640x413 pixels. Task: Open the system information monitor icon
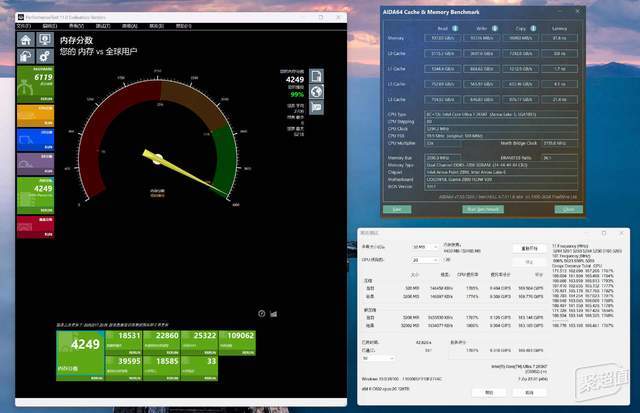point(44,40)
